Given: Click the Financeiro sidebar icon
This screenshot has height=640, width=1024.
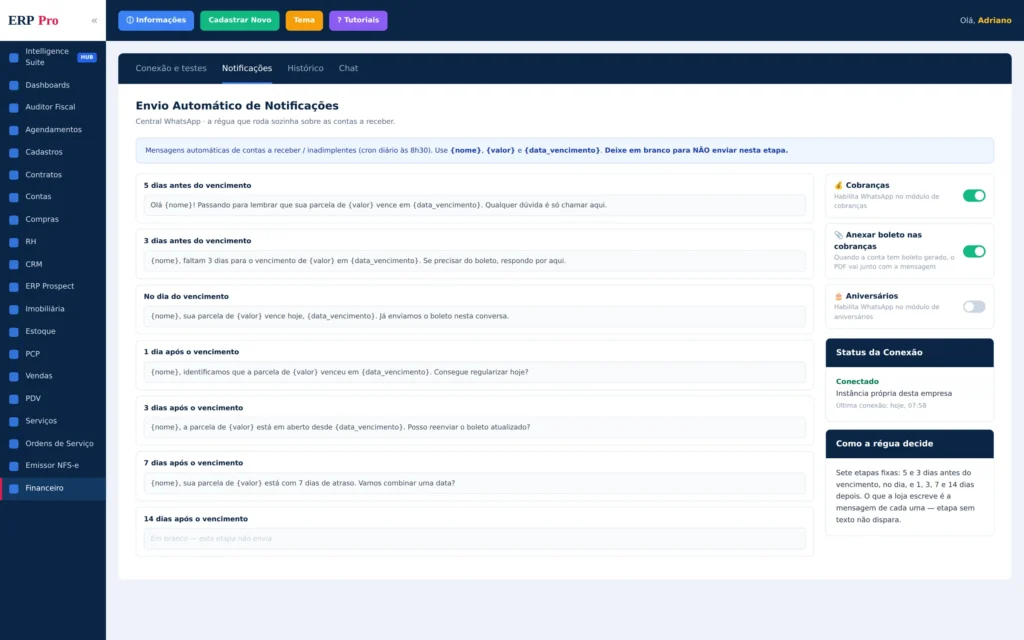Looking at the screenshot, I should click(14, 488).
